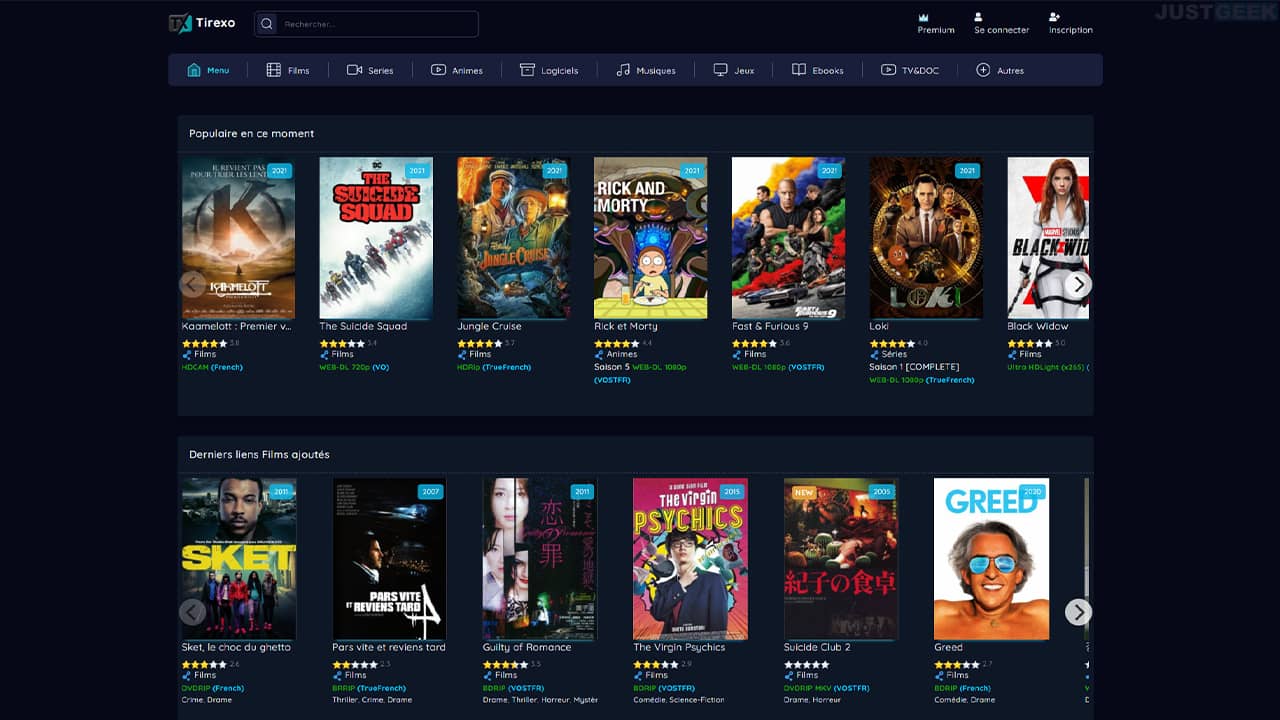Open The Suicide Squad poster

click(376, 238)
